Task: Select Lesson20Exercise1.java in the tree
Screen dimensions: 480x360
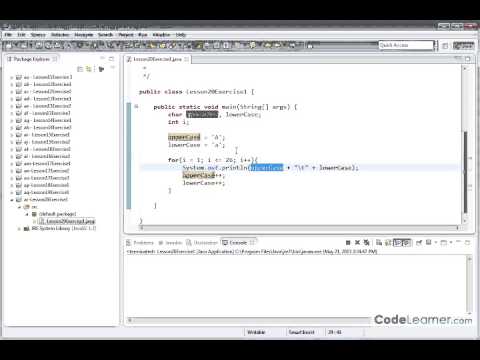Action: (67, 221)
